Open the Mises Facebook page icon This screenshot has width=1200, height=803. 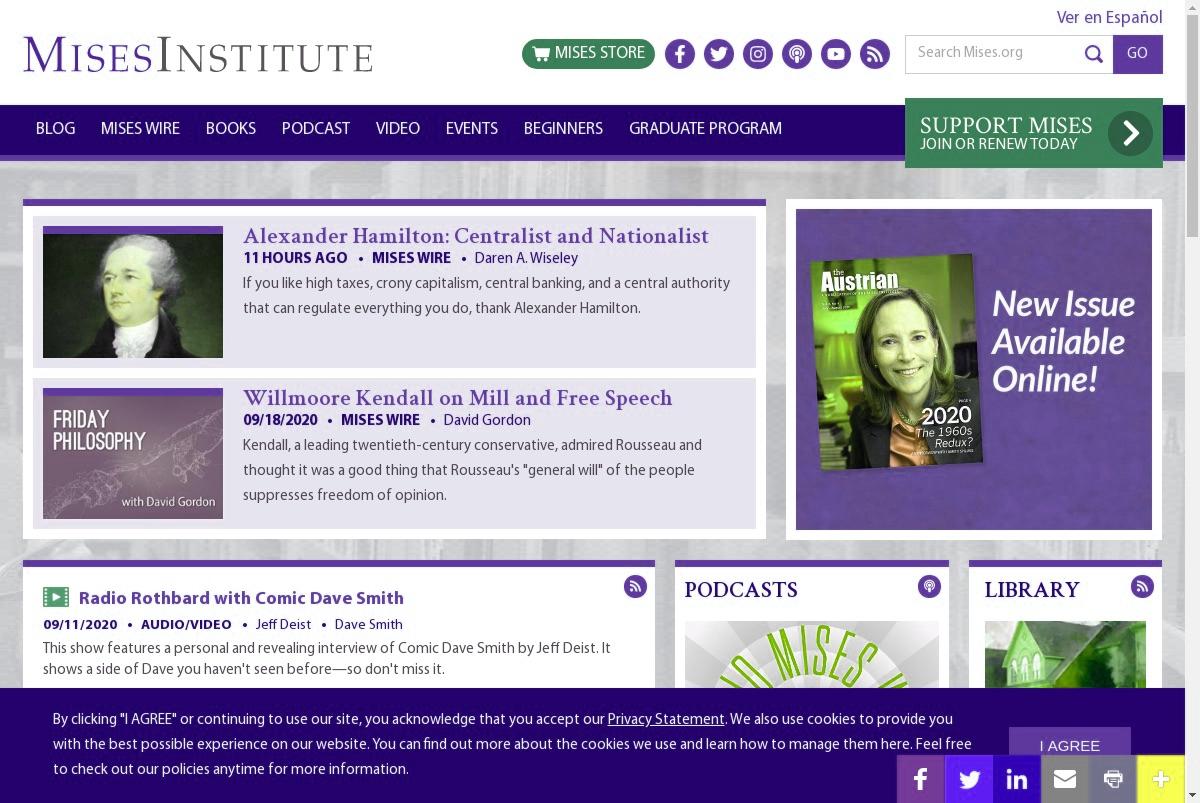[x=680, y=54]
